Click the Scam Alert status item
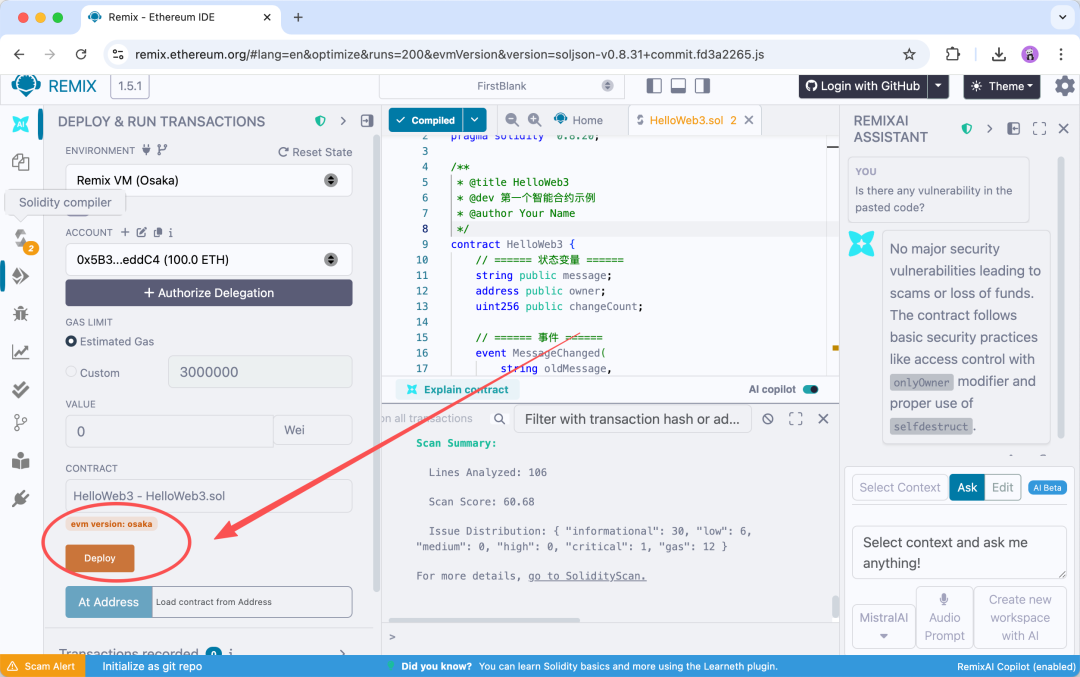Image resolution: width=1080 pixels, height=677 pixels. 42,666
